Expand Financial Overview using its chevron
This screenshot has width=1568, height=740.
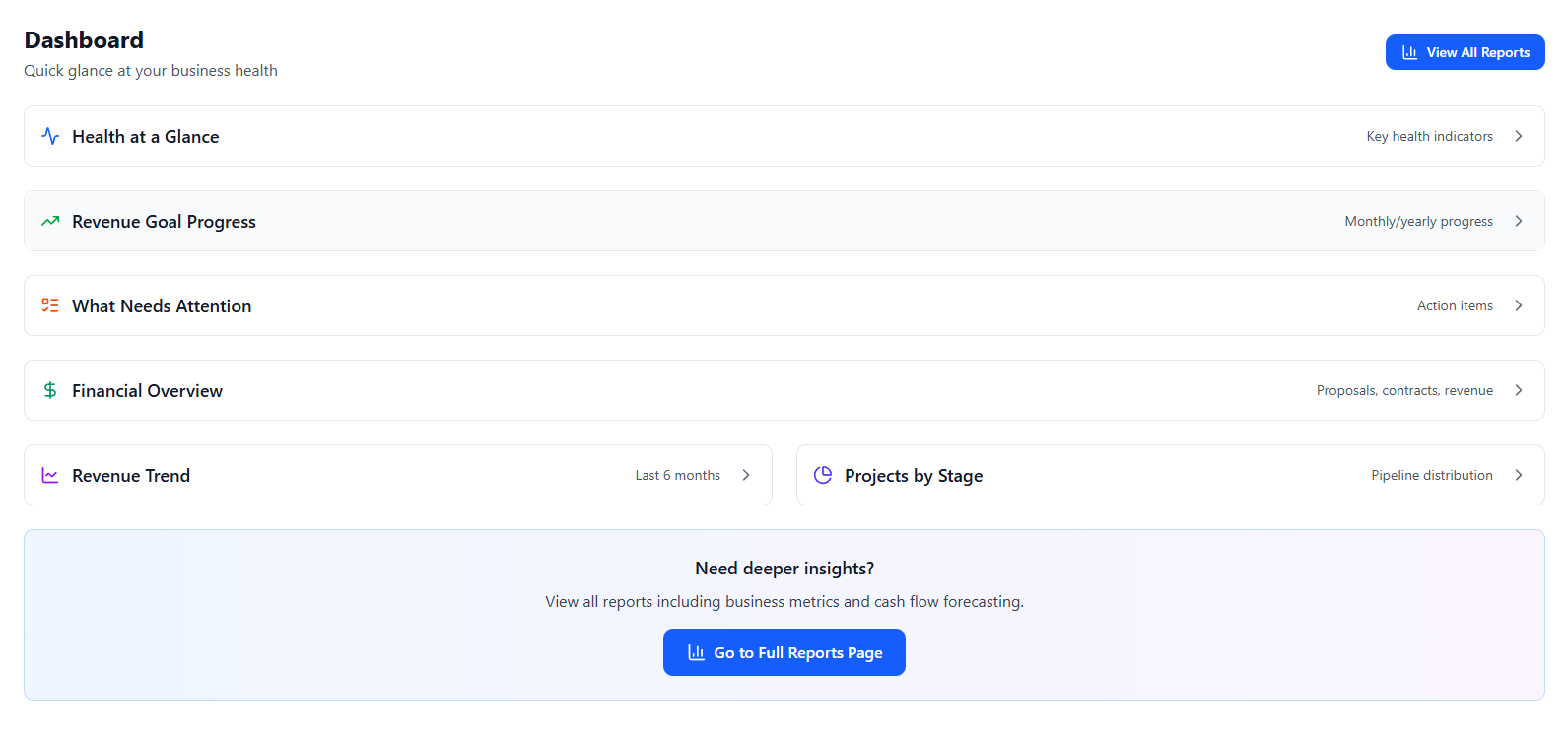click(1519, 390)
